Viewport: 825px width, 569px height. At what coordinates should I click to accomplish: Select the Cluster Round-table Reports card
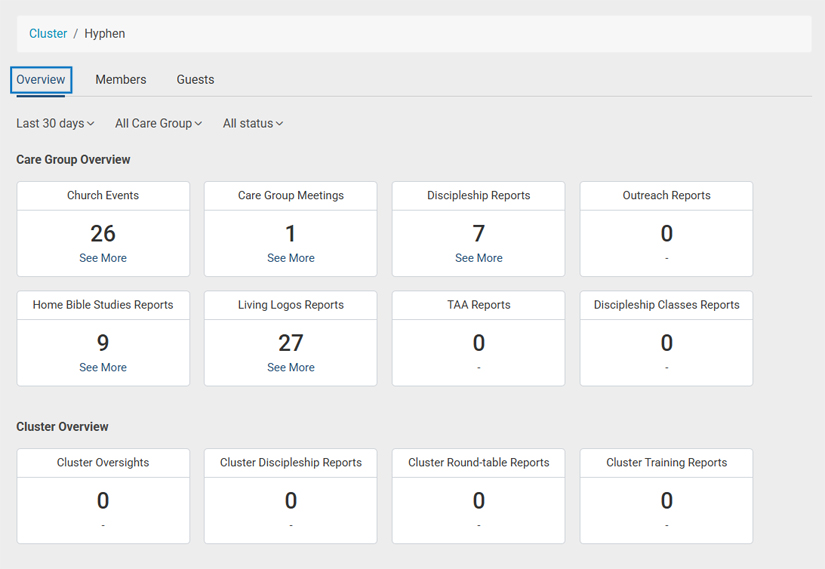pos(479,496)
